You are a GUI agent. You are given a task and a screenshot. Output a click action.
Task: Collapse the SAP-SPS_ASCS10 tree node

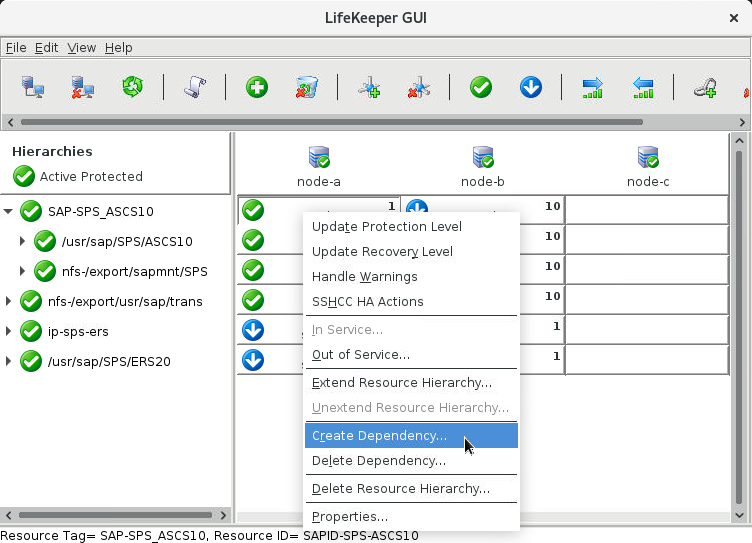click(8, 211)
